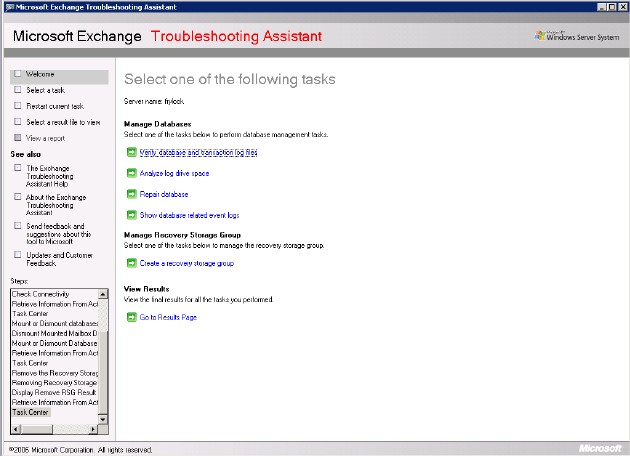The image size is (630, 456).
Task: Open Create a recovery storage group link
Action: (187, 264)
